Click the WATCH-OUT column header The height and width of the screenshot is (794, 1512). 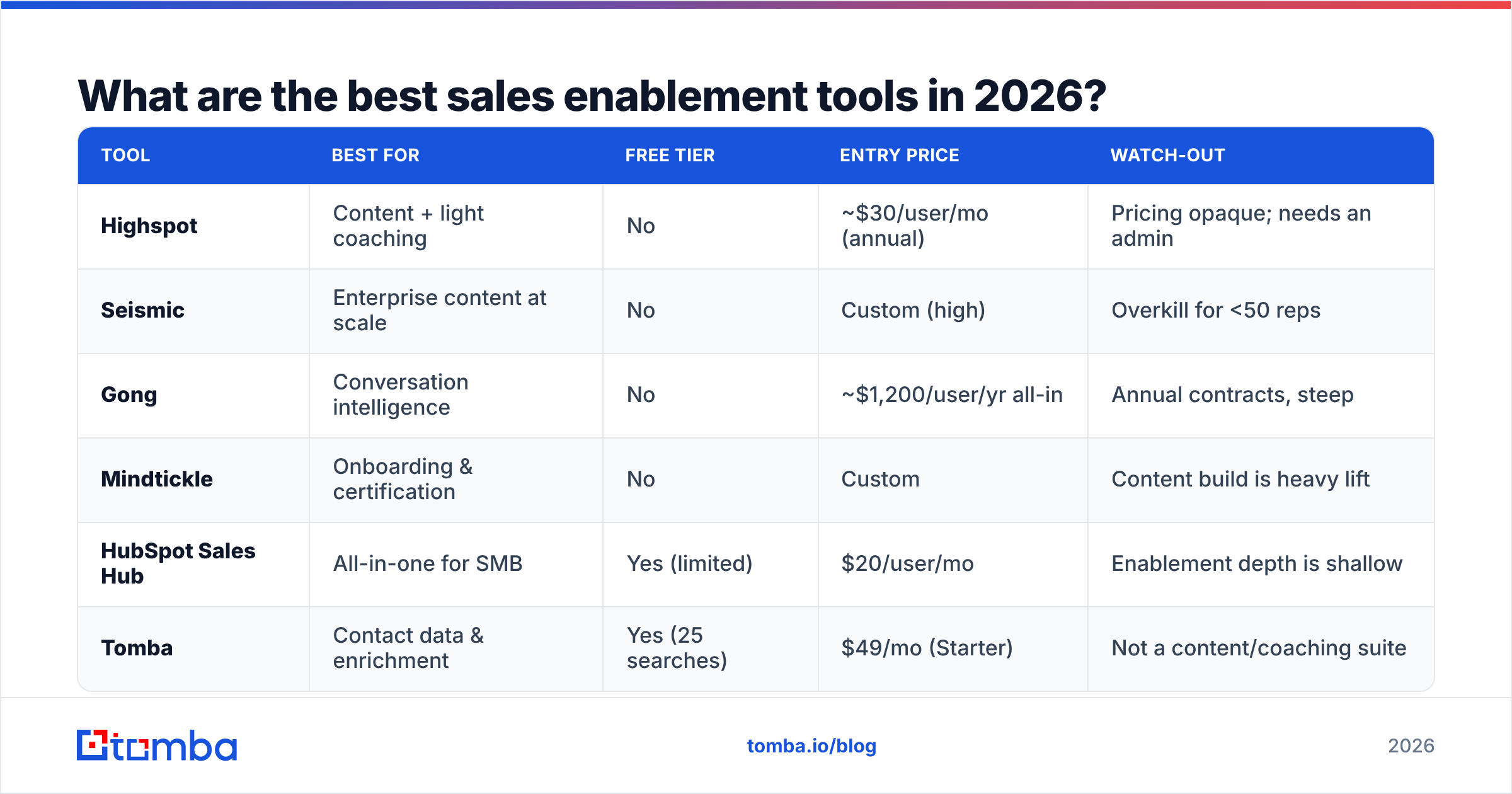(1167, 155)
